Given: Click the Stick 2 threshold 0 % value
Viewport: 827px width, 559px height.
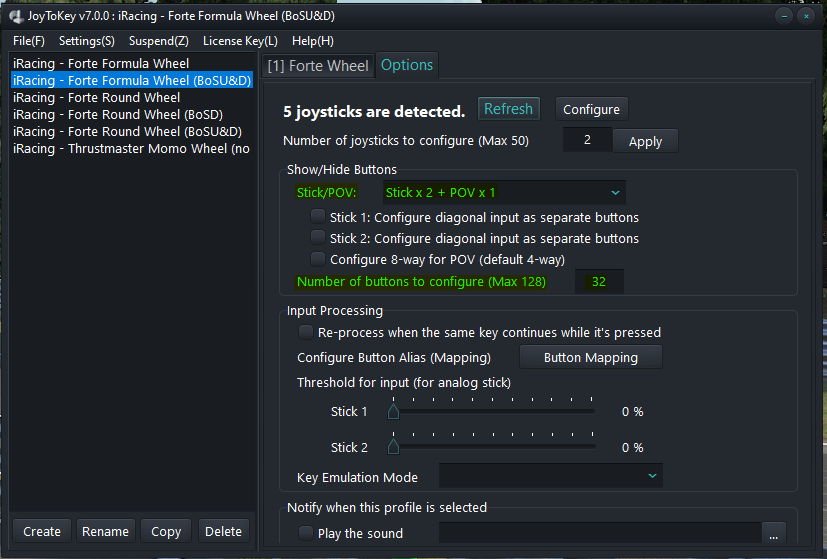Looking at the screenshot, I should coord(632,448).
